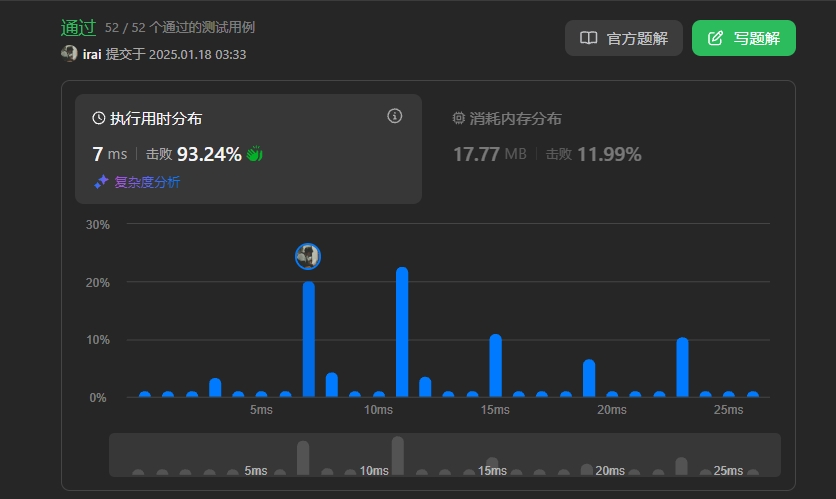Screen dimensions: 836x499
Task: Click the clapping hands icon after 93.24%
Action: click(254, 154)
